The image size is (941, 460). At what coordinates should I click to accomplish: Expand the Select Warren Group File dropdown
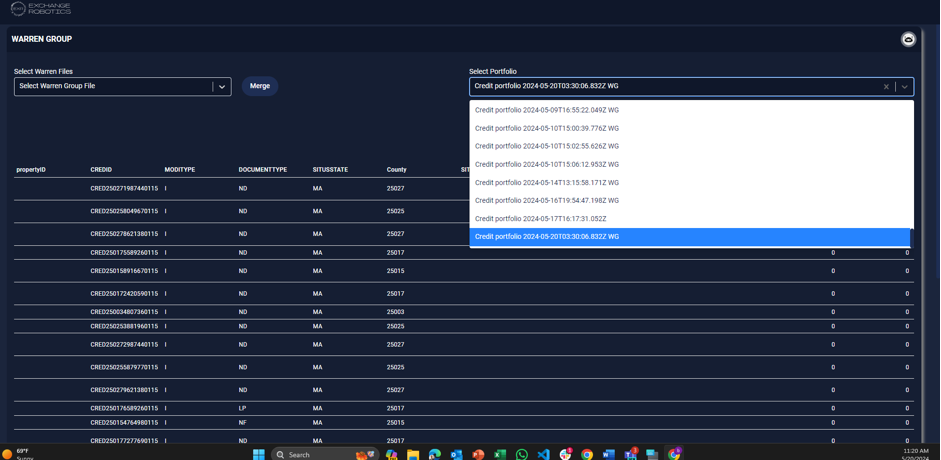pyautogui.click(x=222, y=87)
